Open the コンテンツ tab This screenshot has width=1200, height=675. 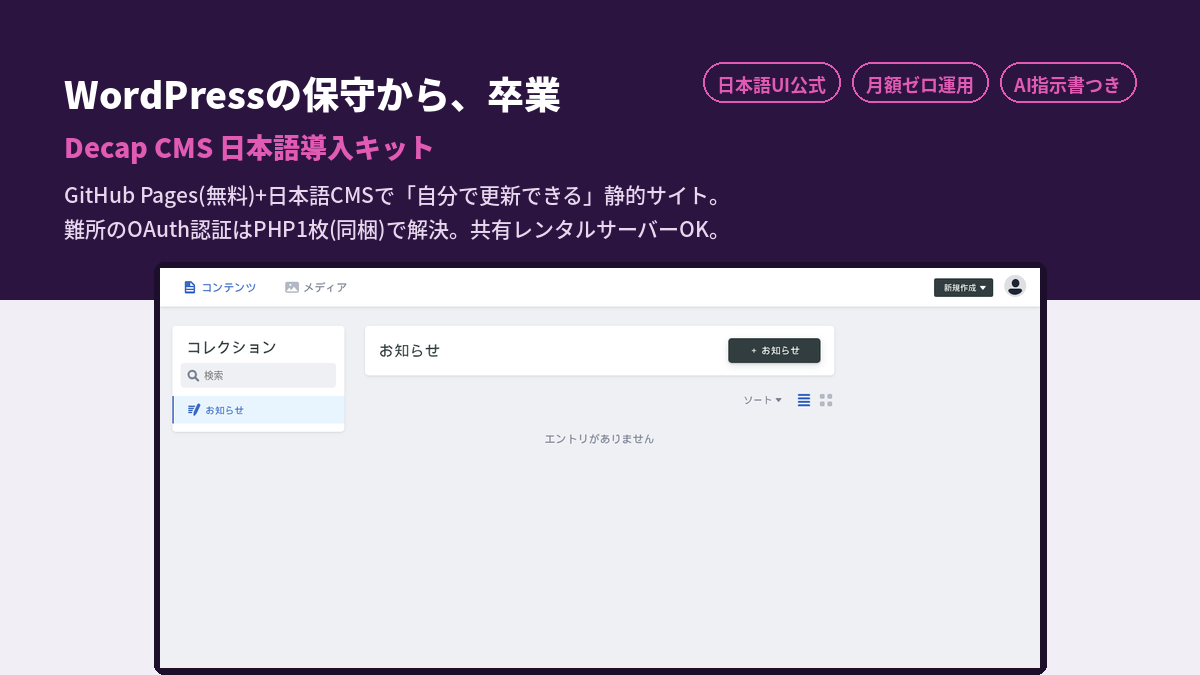tap(220, 287)
